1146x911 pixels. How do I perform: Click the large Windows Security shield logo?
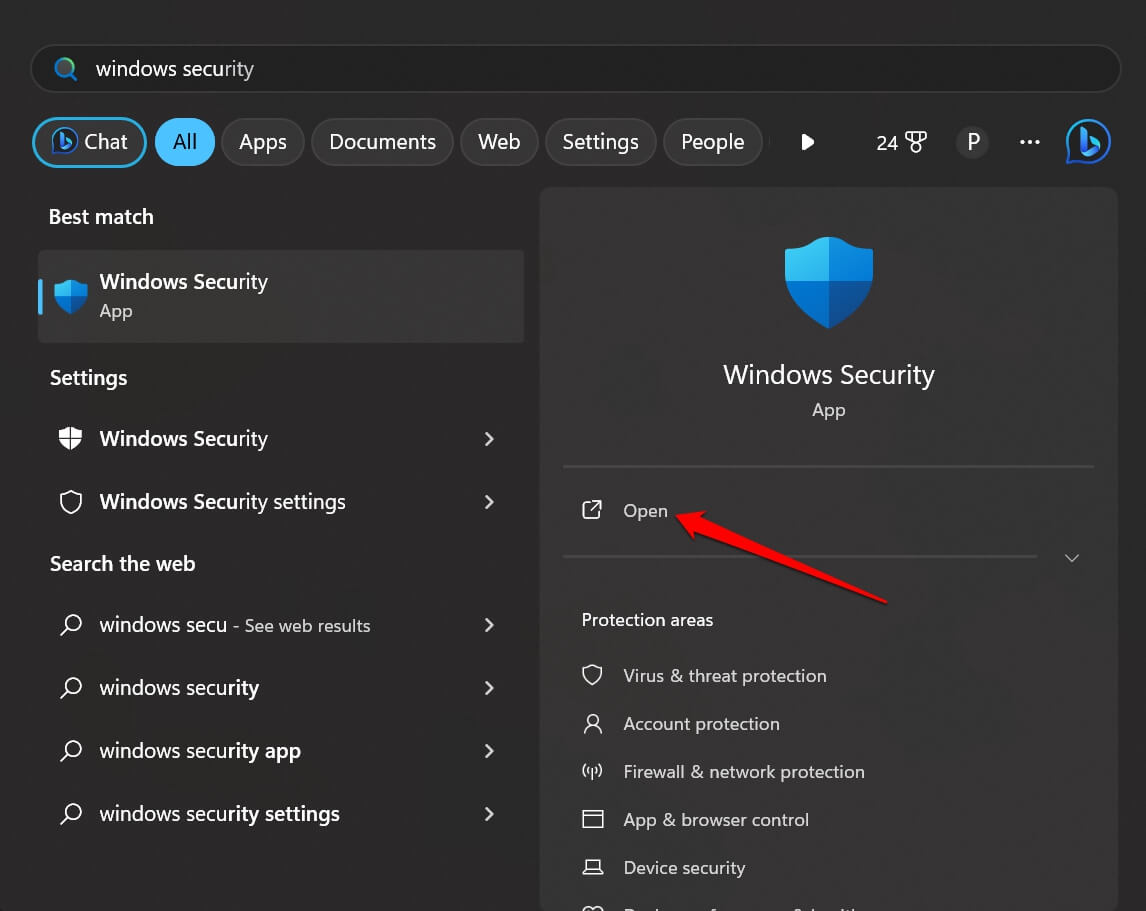[829, 283]
